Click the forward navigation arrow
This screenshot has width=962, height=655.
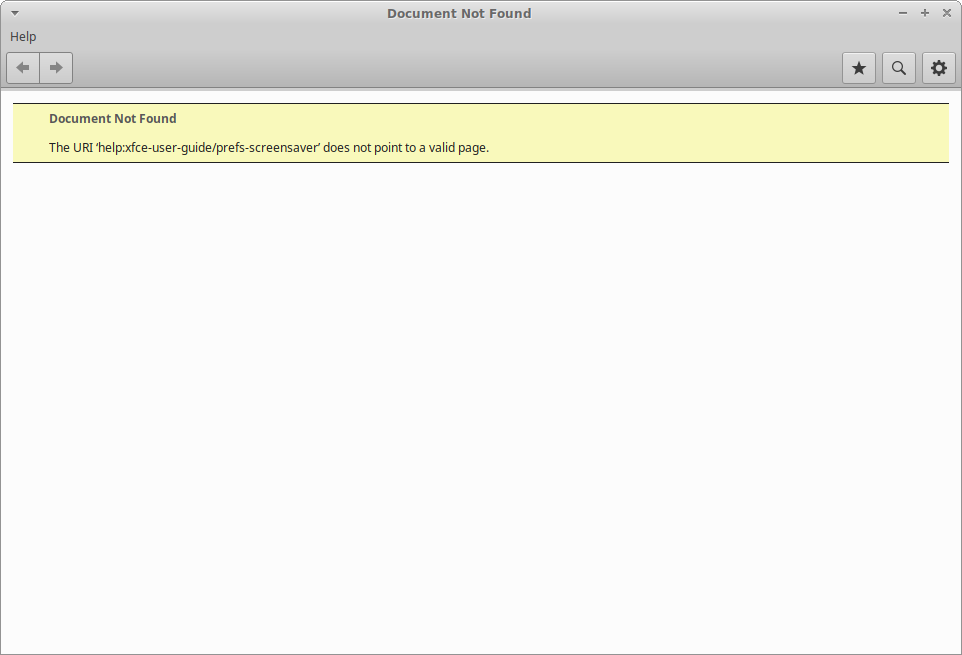[56, 68]
